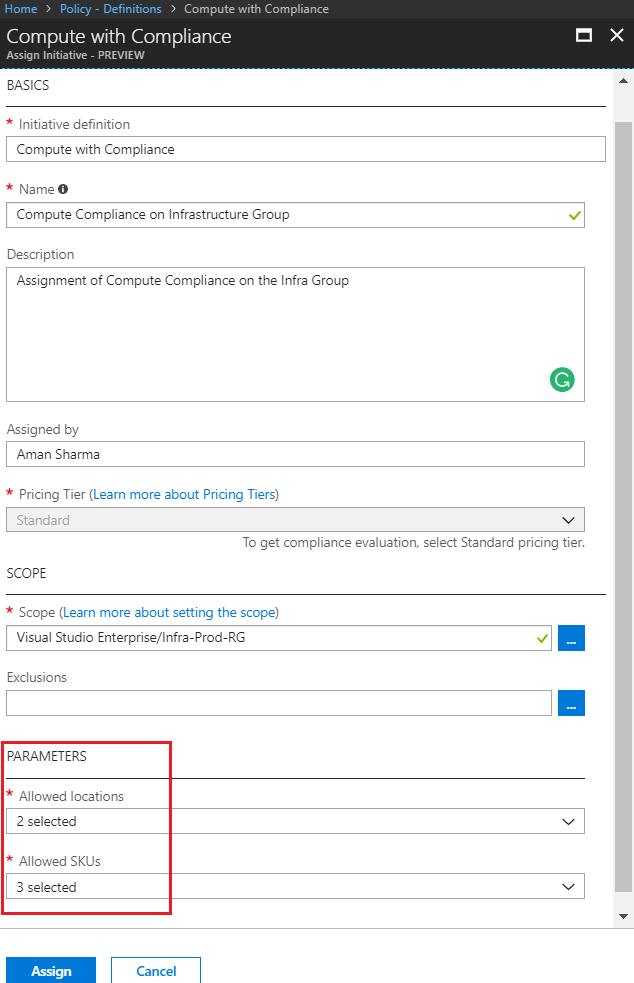Screen dimensions: 634x983
Task: Close the Compute with Compliance blade
Action: [x=617, y=35]
